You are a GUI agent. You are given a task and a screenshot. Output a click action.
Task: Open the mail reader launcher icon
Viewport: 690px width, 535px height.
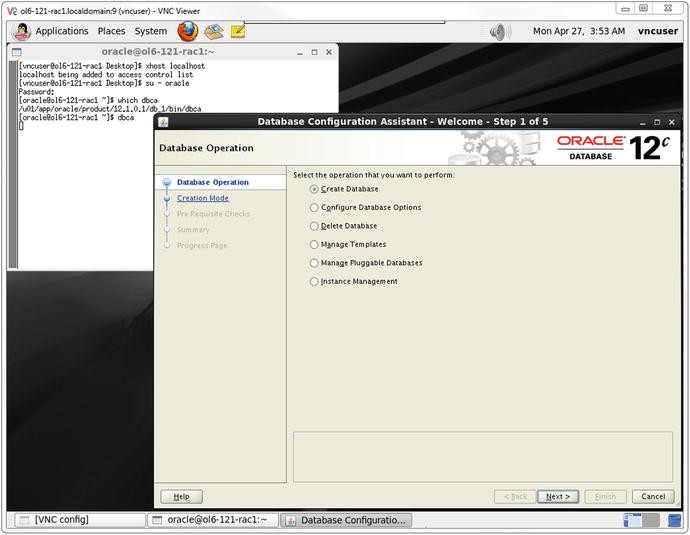[214, 31]
